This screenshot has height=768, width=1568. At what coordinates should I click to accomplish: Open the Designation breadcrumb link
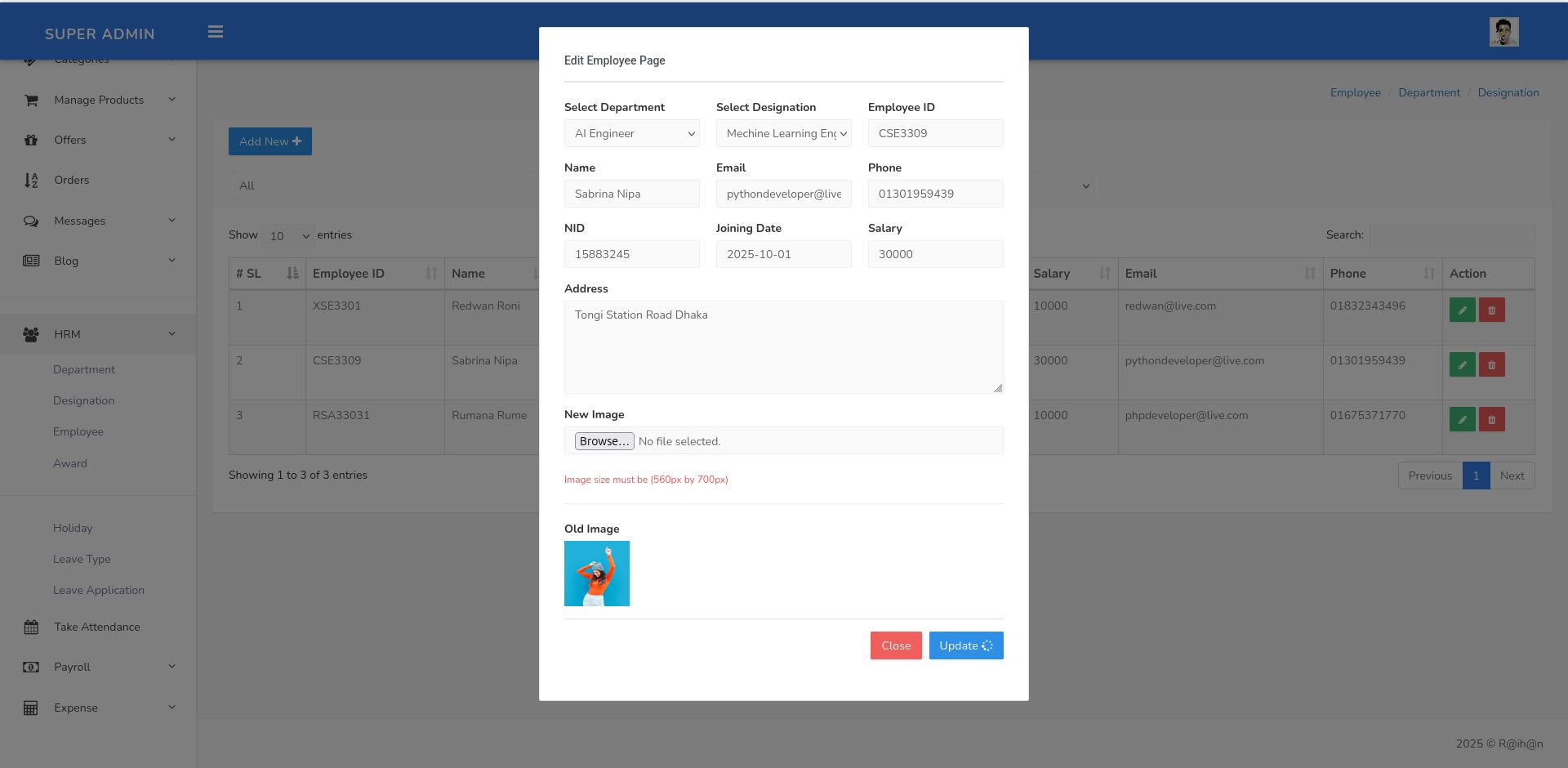click(x=1508, y=92)
